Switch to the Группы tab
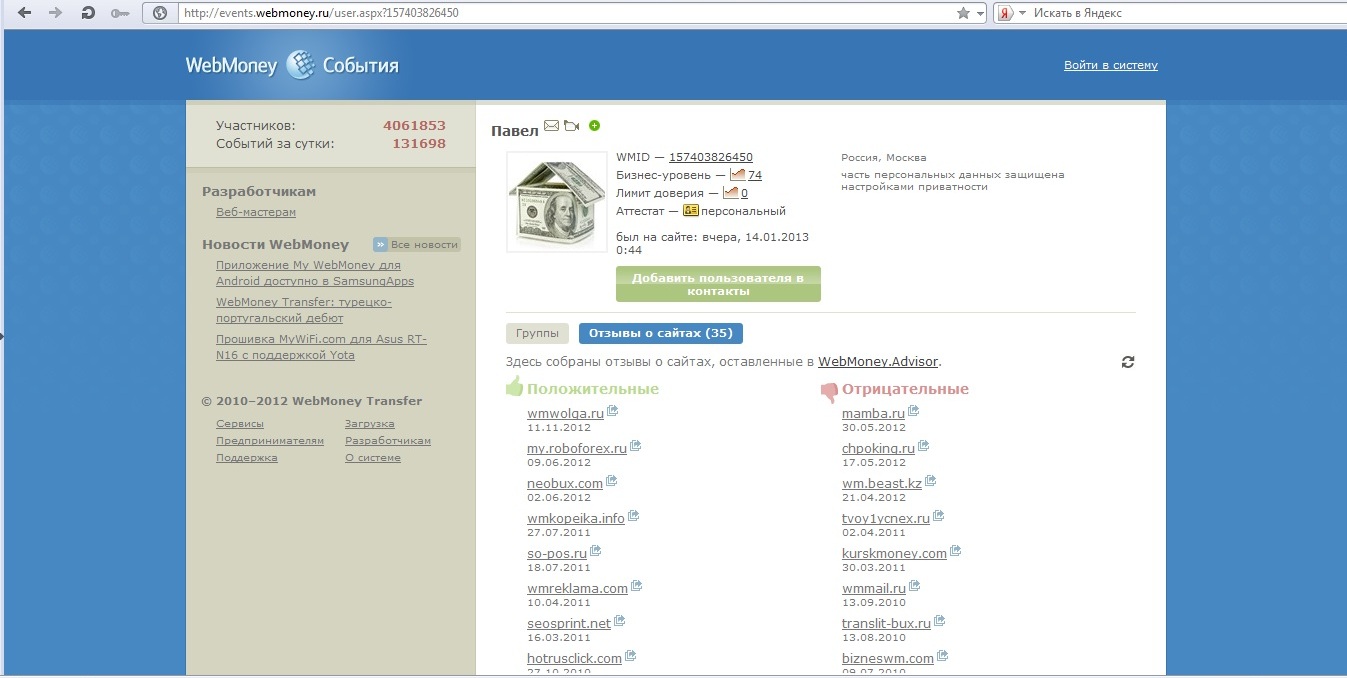The height and width of the screenshot is (678, 1347). click(x=537, y=334)
